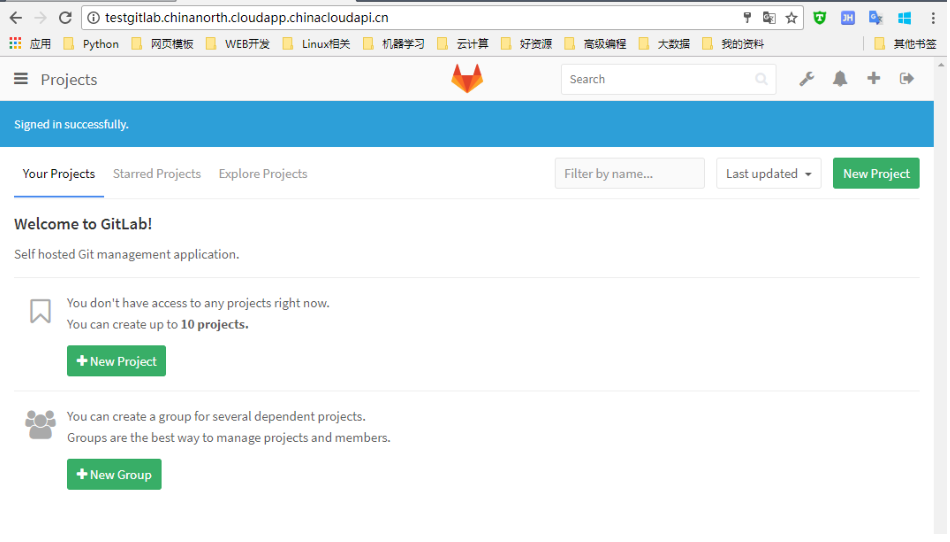Screen dimensions: 950x542
Task: Click the saved password key icon
Action: (x=747, y=18)
